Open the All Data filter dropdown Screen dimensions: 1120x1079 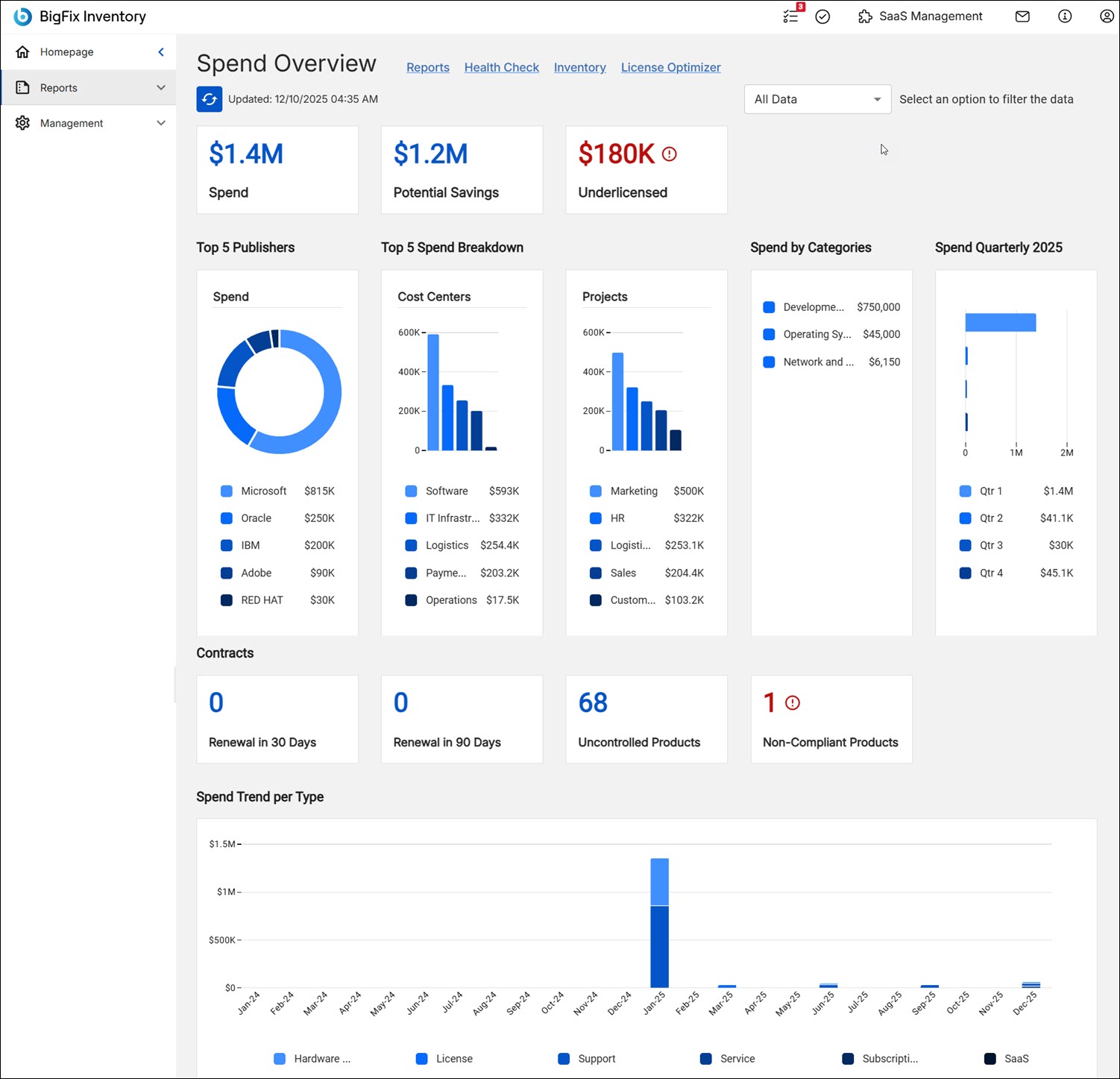tap(817, 99)
